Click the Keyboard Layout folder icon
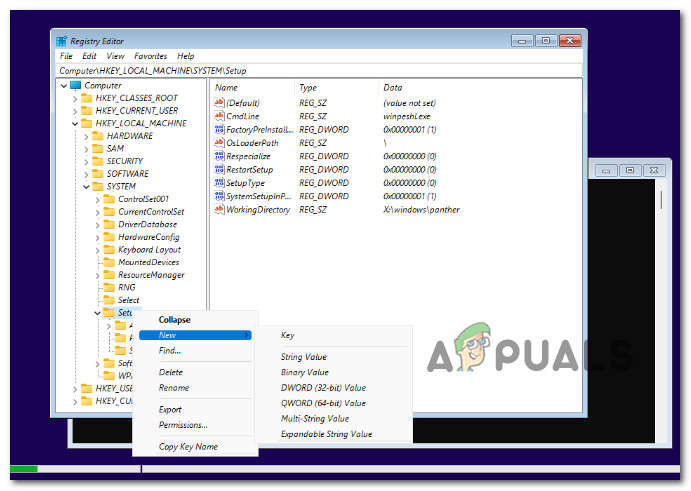691x491 pixels. (x=109, y=249)
